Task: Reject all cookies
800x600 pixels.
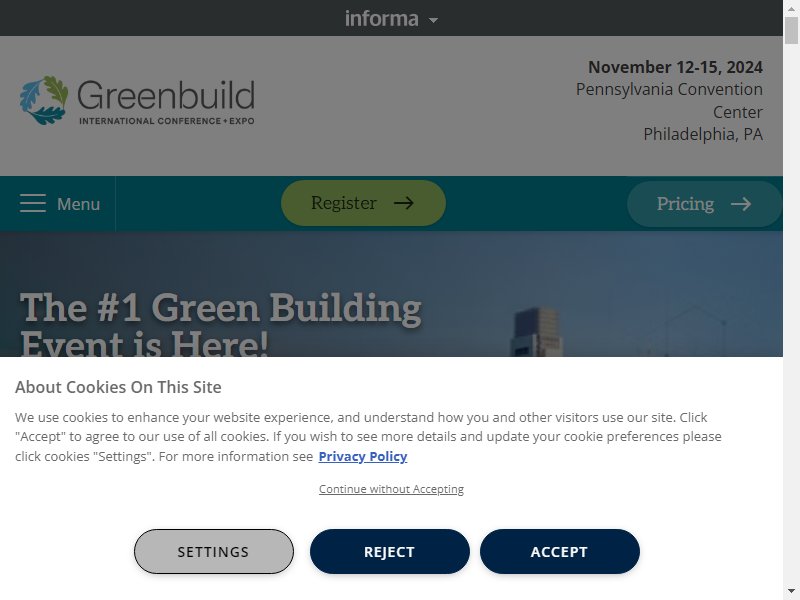Action: [390, 552]
